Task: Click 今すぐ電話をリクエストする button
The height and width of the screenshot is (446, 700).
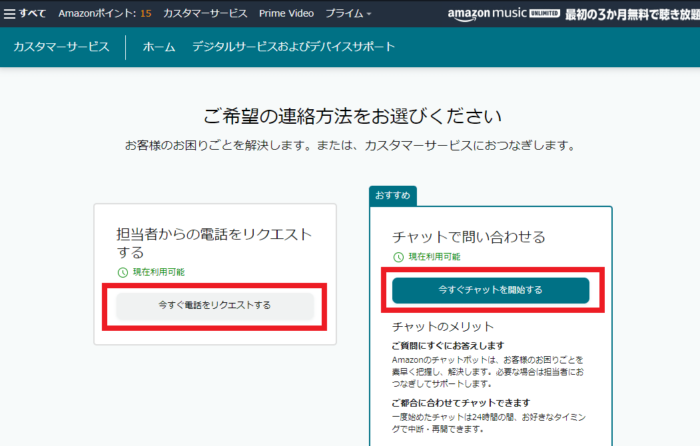Action: 215,305
